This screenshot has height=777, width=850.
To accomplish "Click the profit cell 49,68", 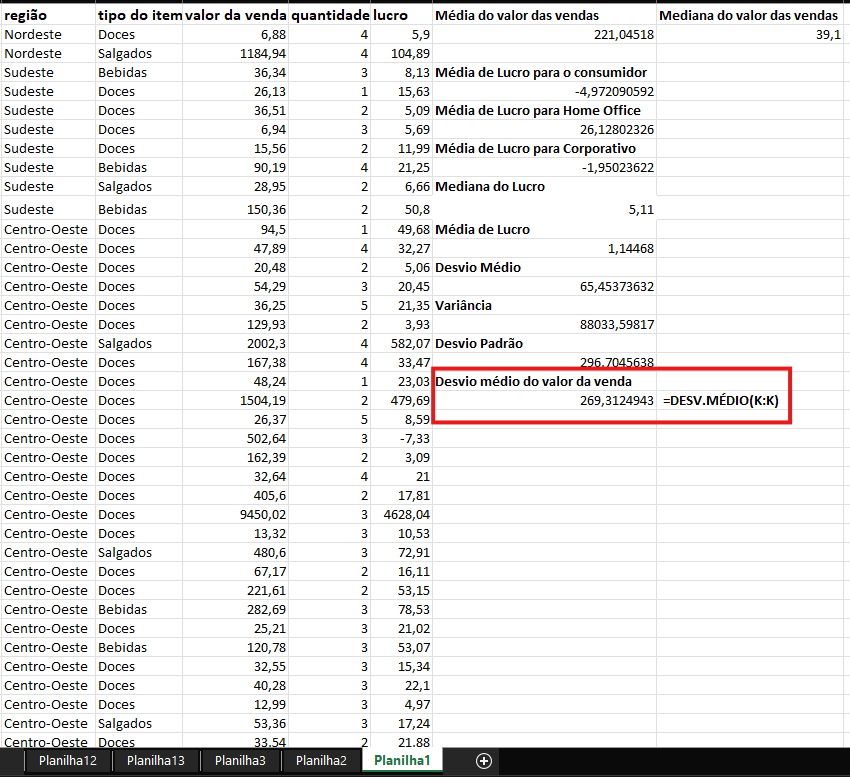I will [401, 229].
